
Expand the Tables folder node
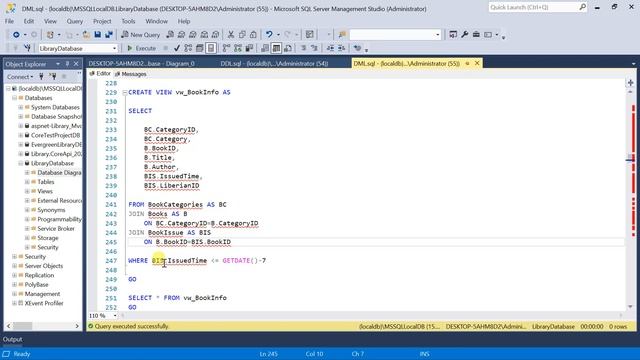click(27, 182)
